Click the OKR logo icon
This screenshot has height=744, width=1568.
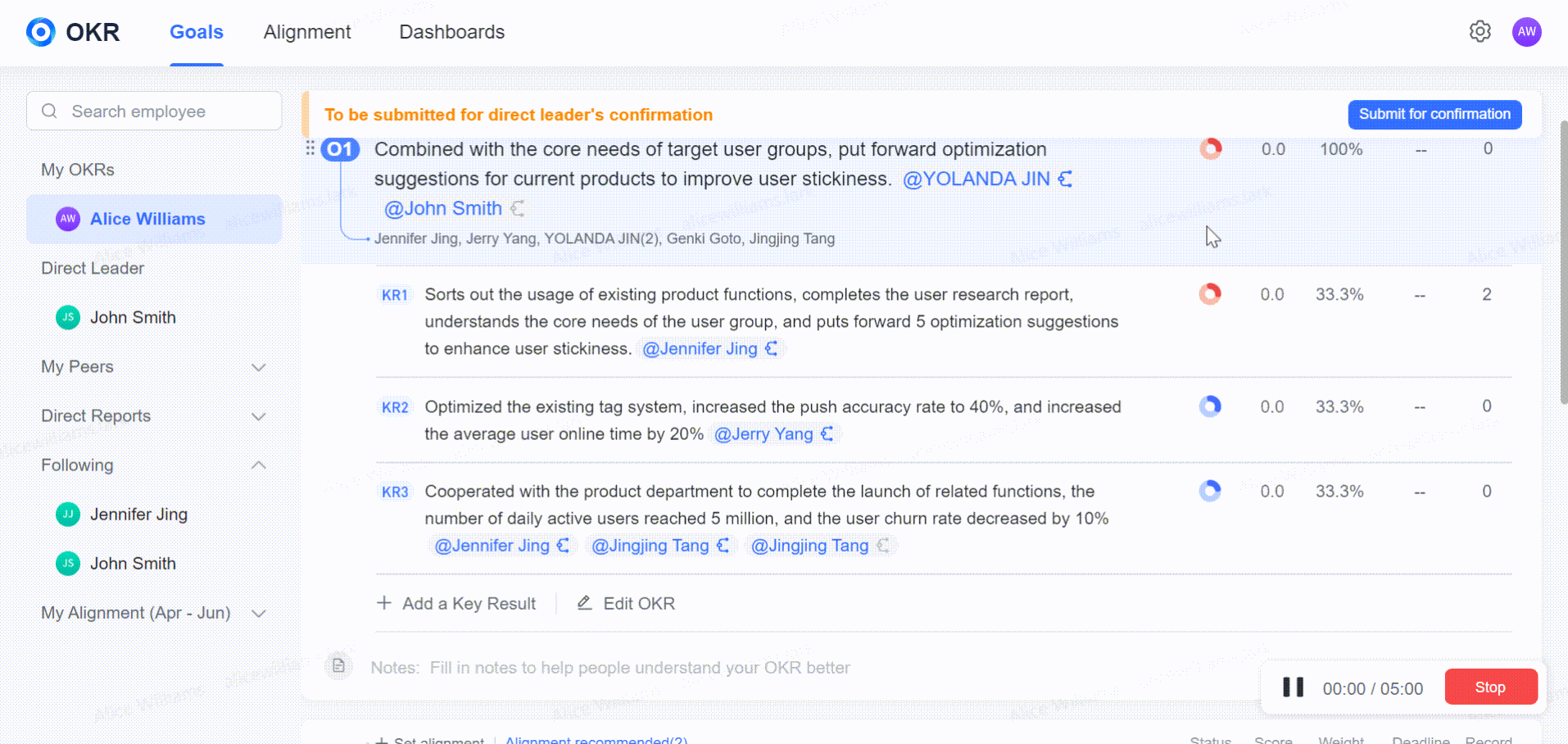(41, 32)
